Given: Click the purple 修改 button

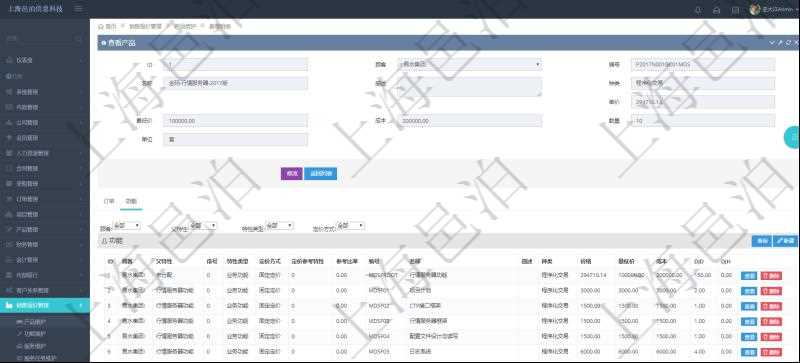Looking at the screenshot, I should (x=291, y=174).
